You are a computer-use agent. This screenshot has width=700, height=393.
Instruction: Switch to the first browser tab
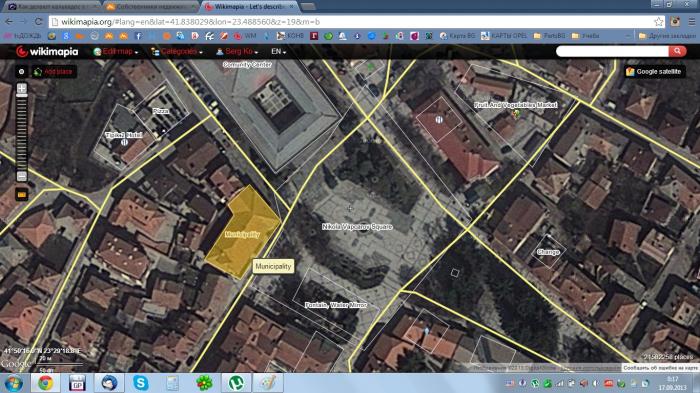click(51, 7)
